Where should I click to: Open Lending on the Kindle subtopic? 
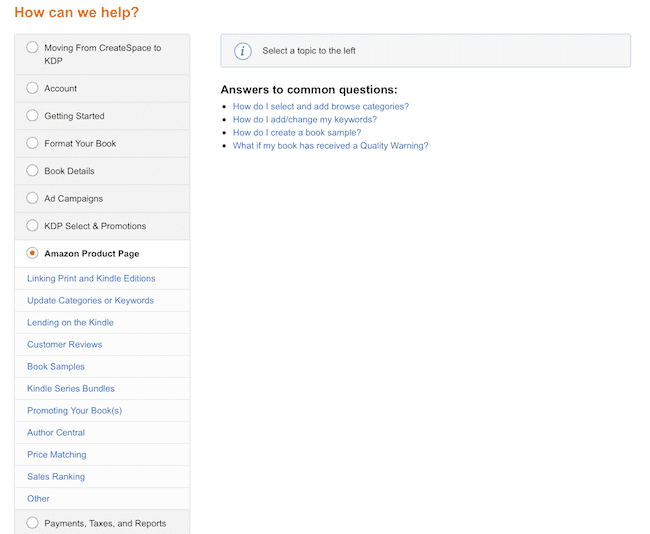[70, 322]
